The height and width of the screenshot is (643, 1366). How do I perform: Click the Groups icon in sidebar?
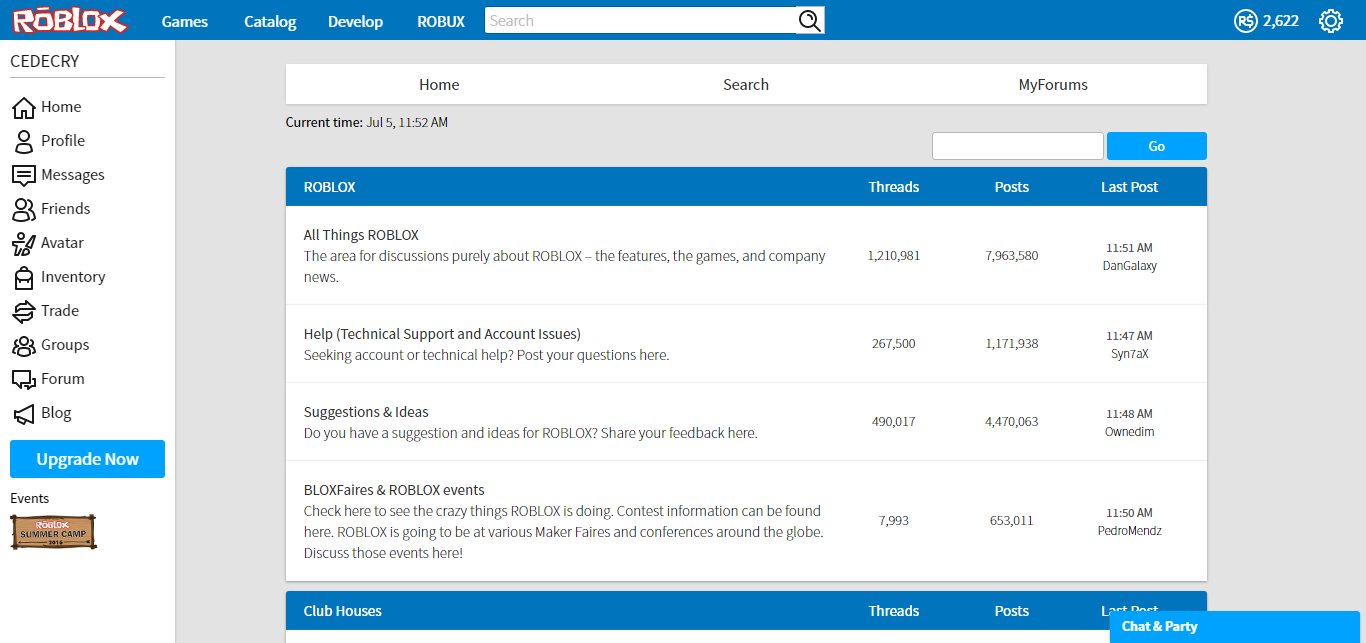click(24, 345)
